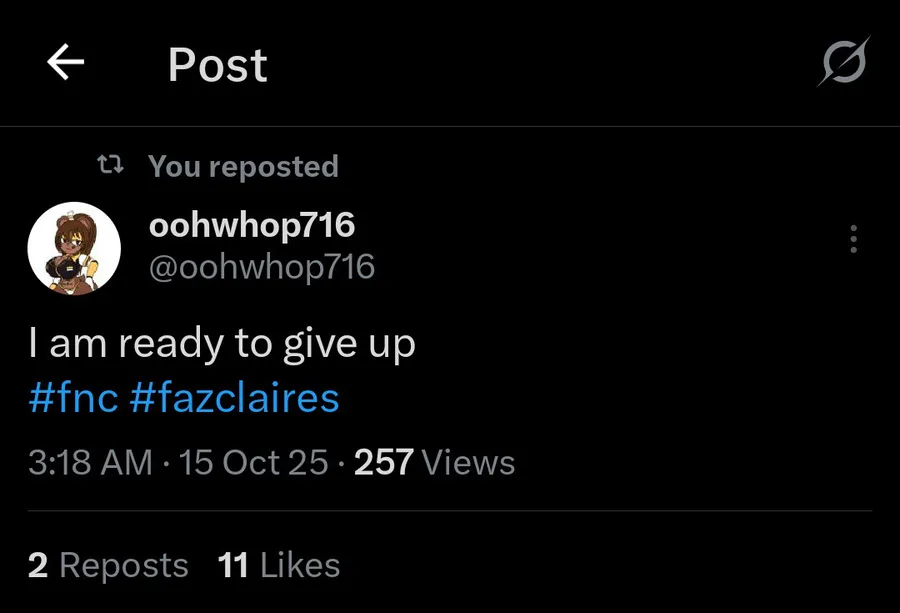Viewport: 900px width, 613px height.
Task: Click the bold oohwhop716 display name
Action: pyautogui.click(x=251, y=225)
